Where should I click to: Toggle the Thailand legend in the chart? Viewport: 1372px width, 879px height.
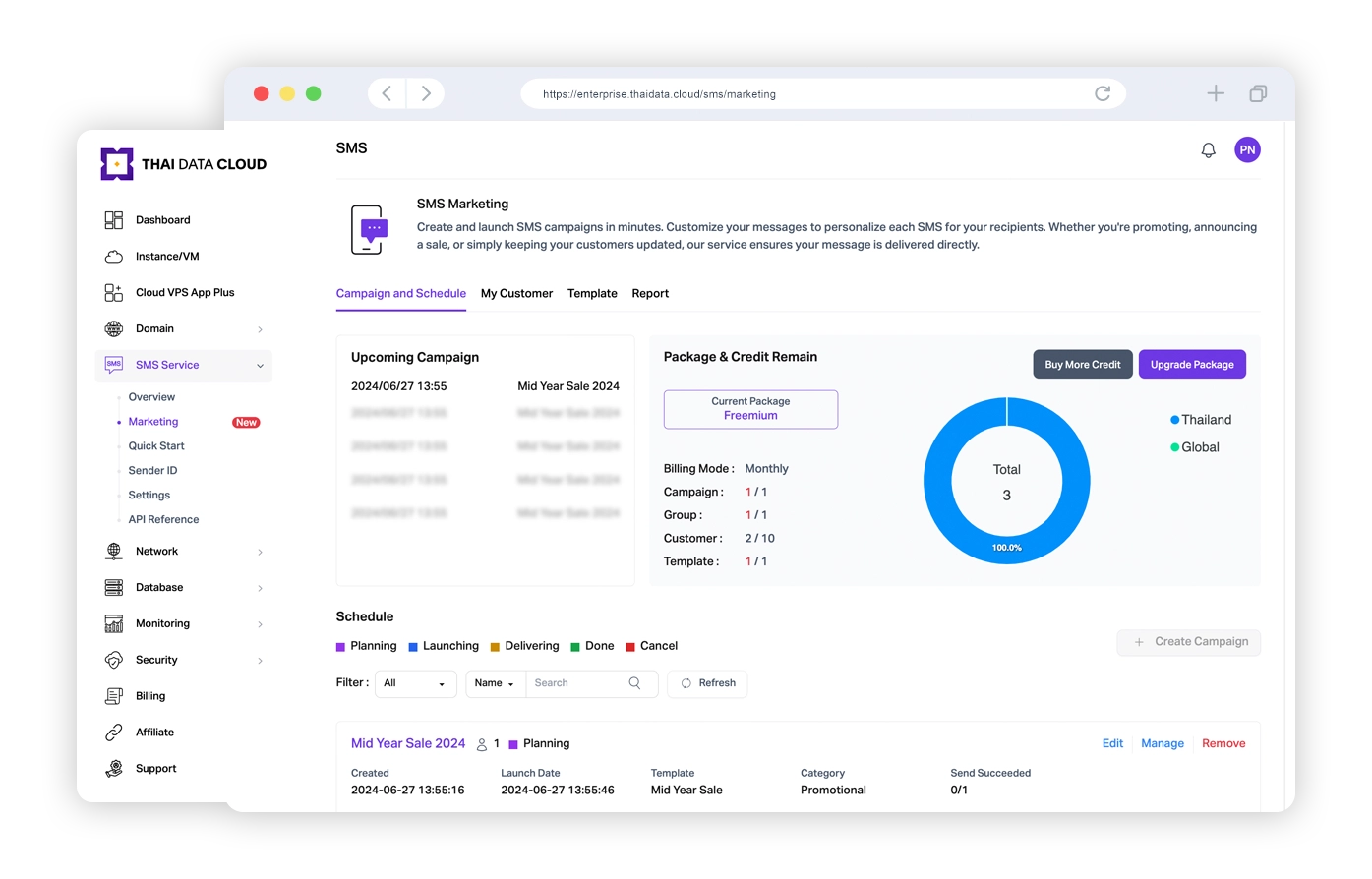(1200, 420)
